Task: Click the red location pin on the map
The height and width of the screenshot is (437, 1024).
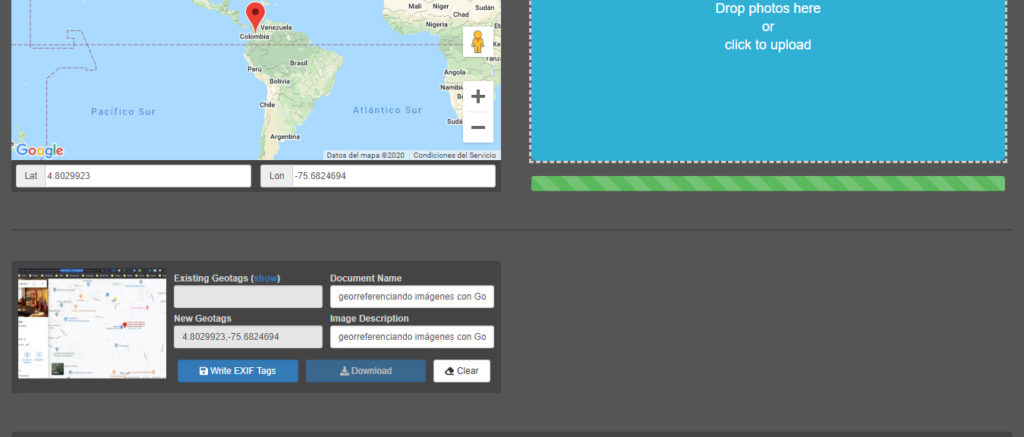Action: [x=255, y=16]
